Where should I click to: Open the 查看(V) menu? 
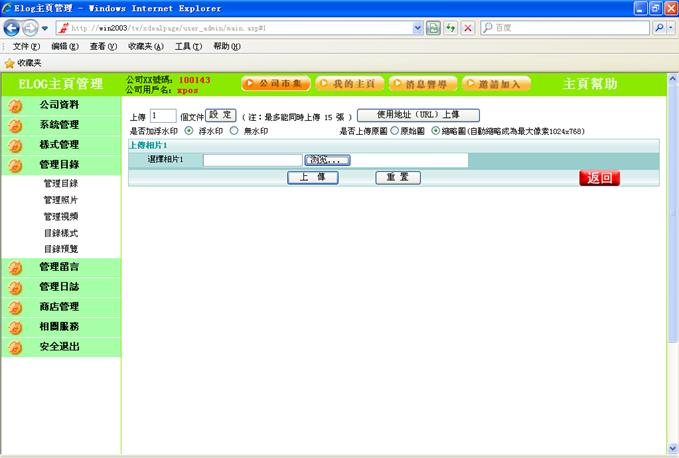coord(103,46)
